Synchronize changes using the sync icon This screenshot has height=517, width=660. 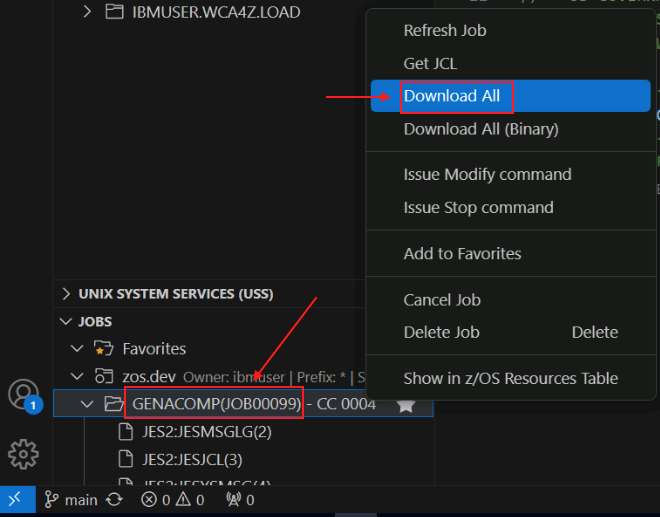pyautogui.click(x=114, y=500)
